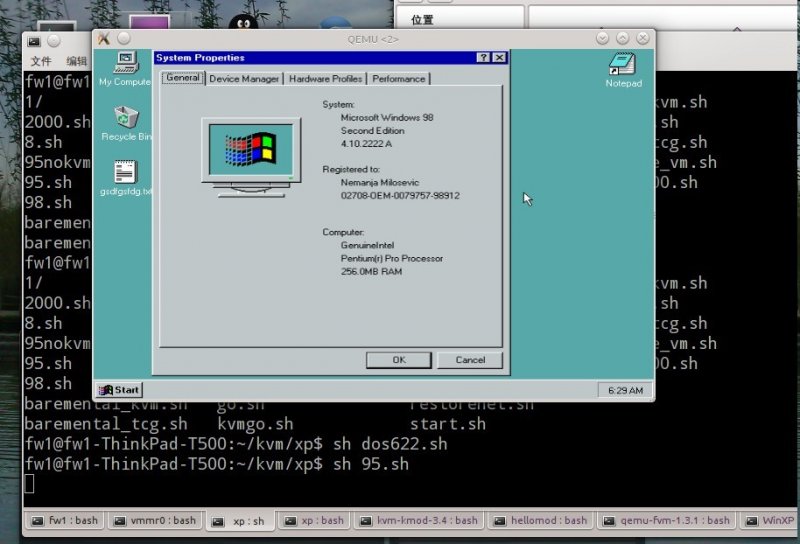
Task: Open the 文件 menu in the terminal window
Action: [41, 61]
